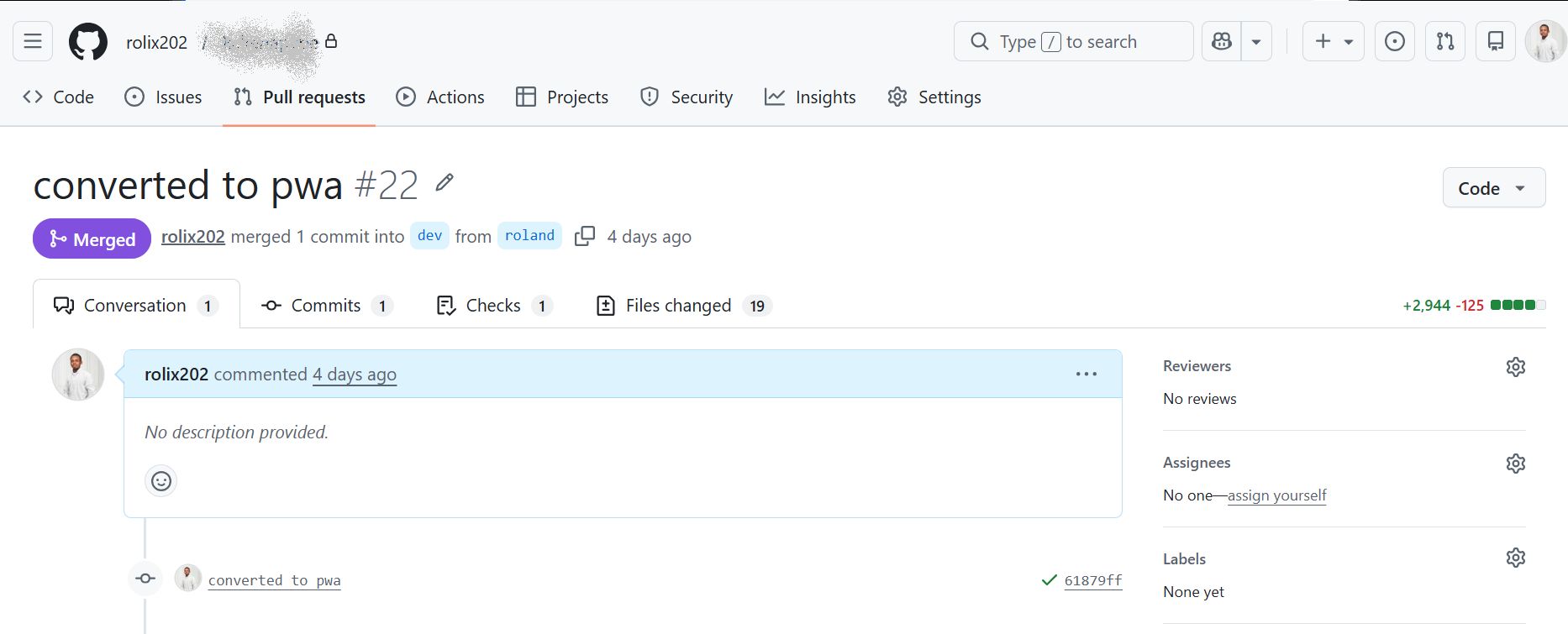Viewport: 1568px width, 634px height.
Task: Expand the Copilot dropdown arrow
Action: click(1256, 41)
